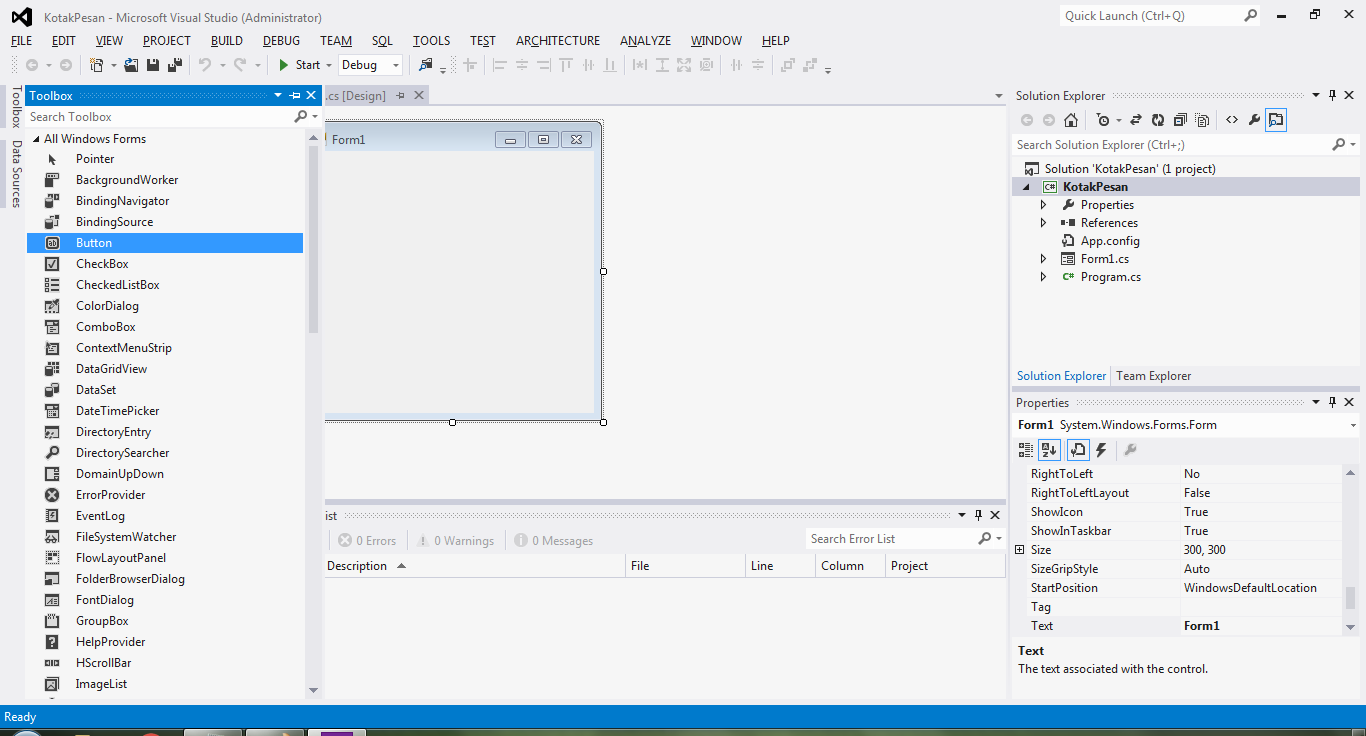Viewport: 1366px width, 736px height.
Task: Click Refresh icon in Solution Explorer
Action: click(x=1158, y=120)
